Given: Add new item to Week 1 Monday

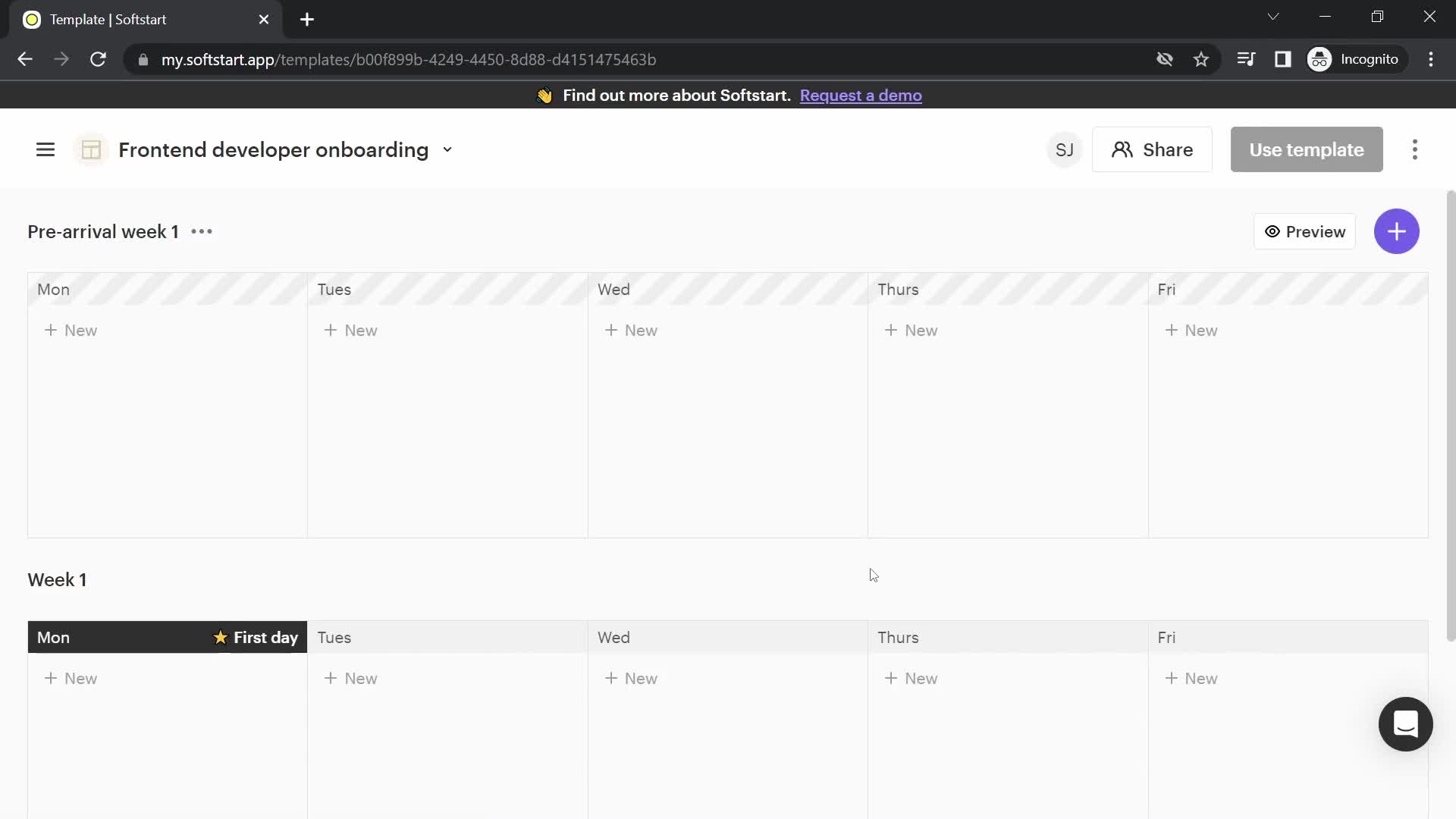Looking at the screenshot, I should (71, 678).
